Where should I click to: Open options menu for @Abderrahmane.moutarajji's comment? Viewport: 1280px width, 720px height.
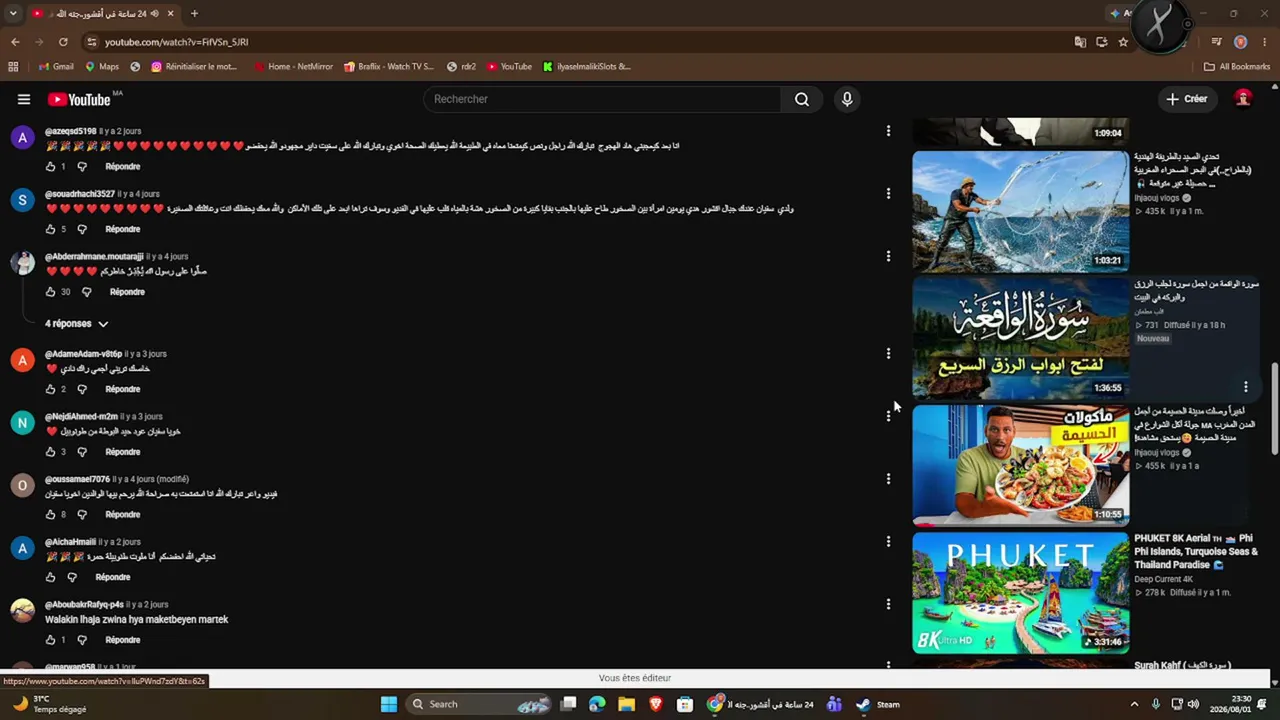888,257
